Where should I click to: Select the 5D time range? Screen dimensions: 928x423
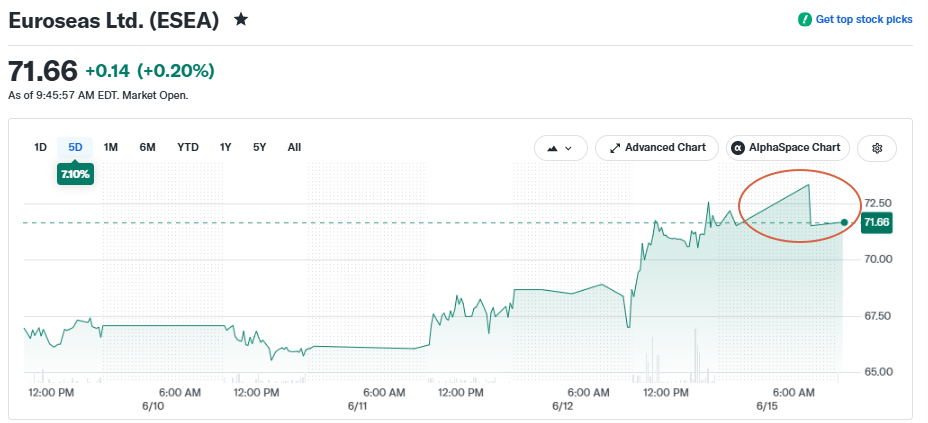pos(75,147)
